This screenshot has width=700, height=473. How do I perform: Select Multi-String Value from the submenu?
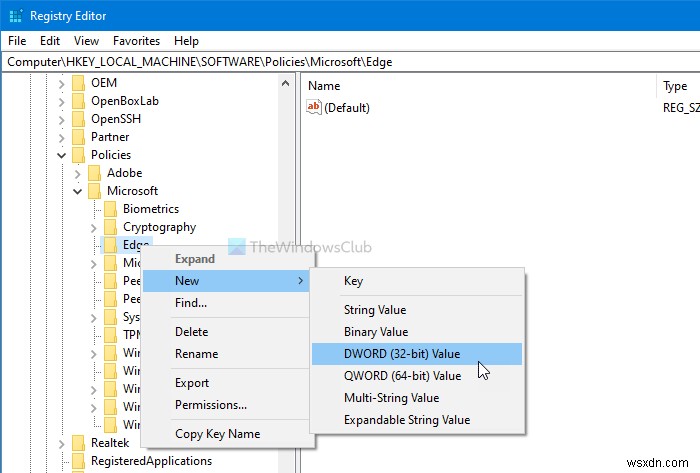(x=417, y=398)
